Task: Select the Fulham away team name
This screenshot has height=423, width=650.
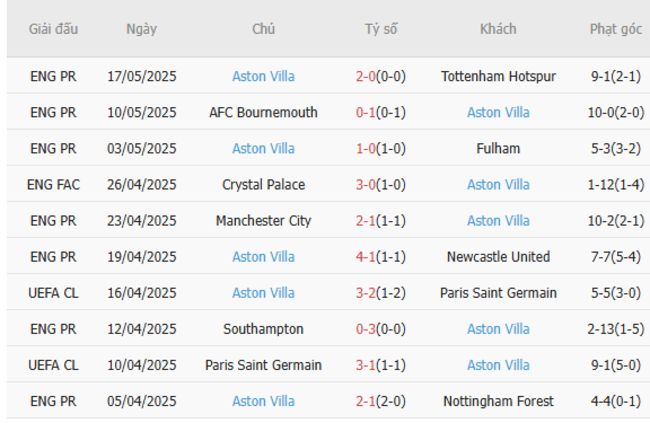Action: (x=498, y=148)
